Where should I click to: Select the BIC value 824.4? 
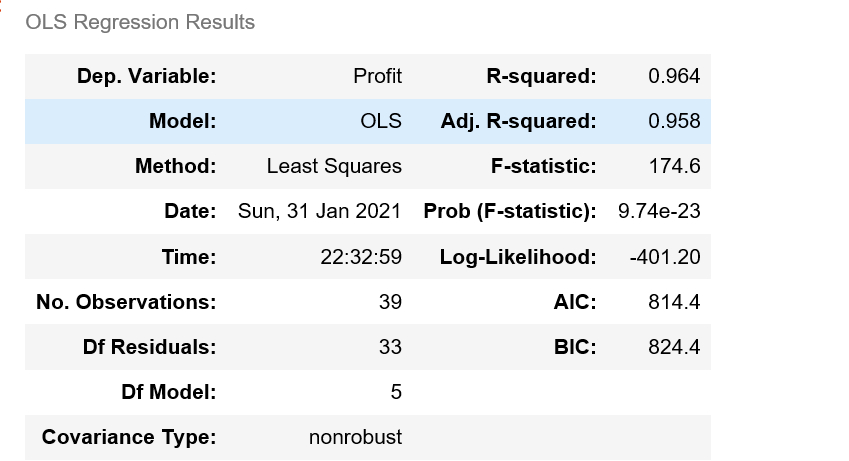674,347
